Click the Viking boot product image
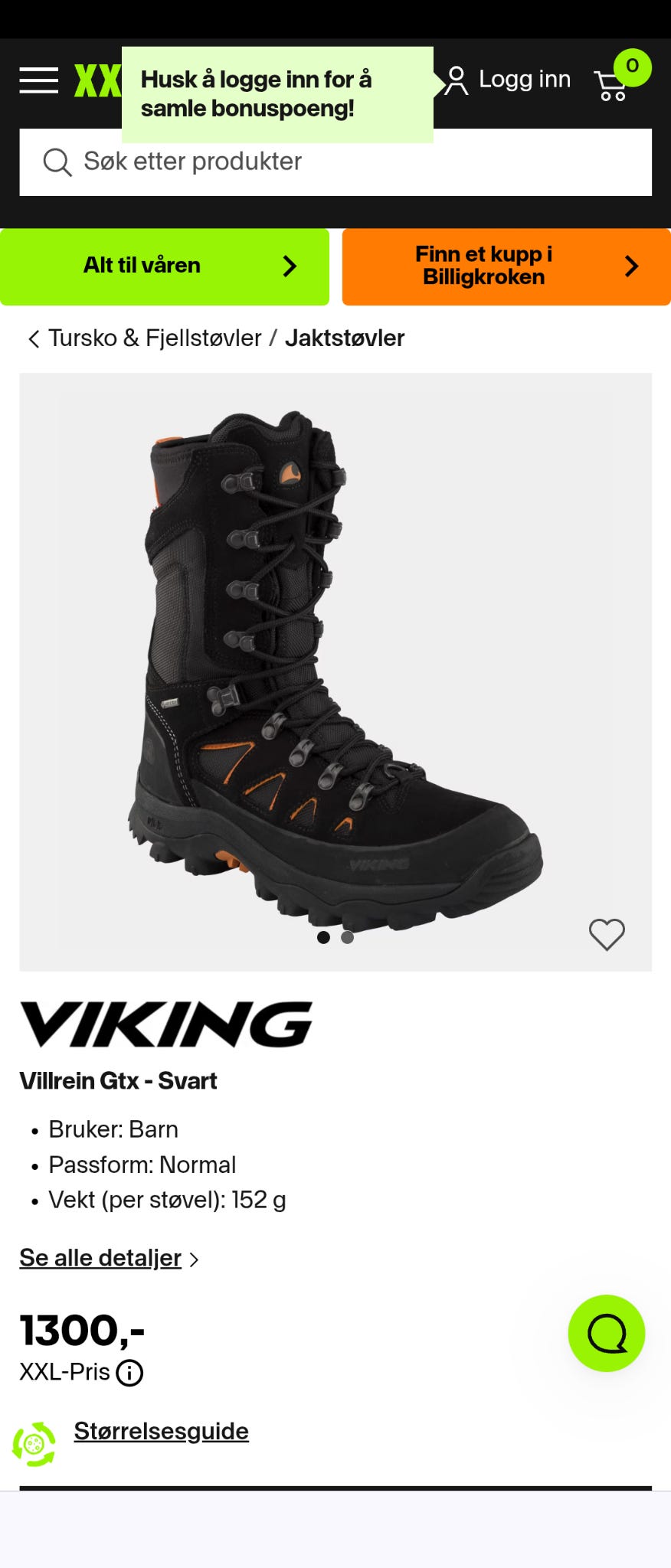671x1568 pixels. [x=335, y=671]
